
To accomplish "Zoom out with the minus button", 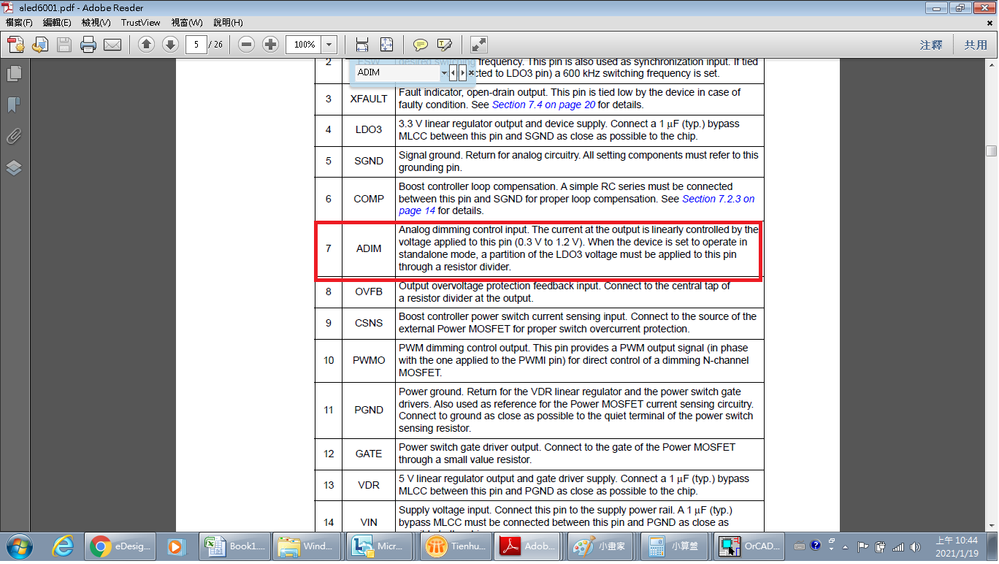I will [x=247, y=45].
